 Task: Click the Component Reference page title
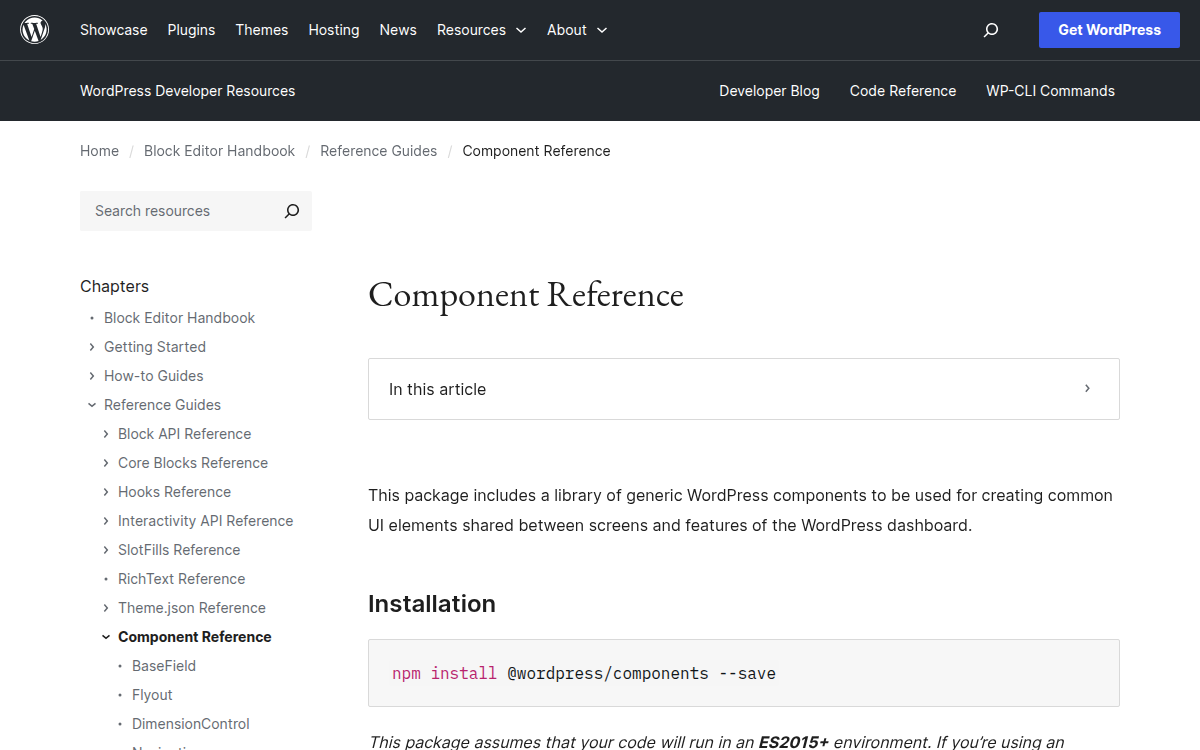(x=526, y=295)
